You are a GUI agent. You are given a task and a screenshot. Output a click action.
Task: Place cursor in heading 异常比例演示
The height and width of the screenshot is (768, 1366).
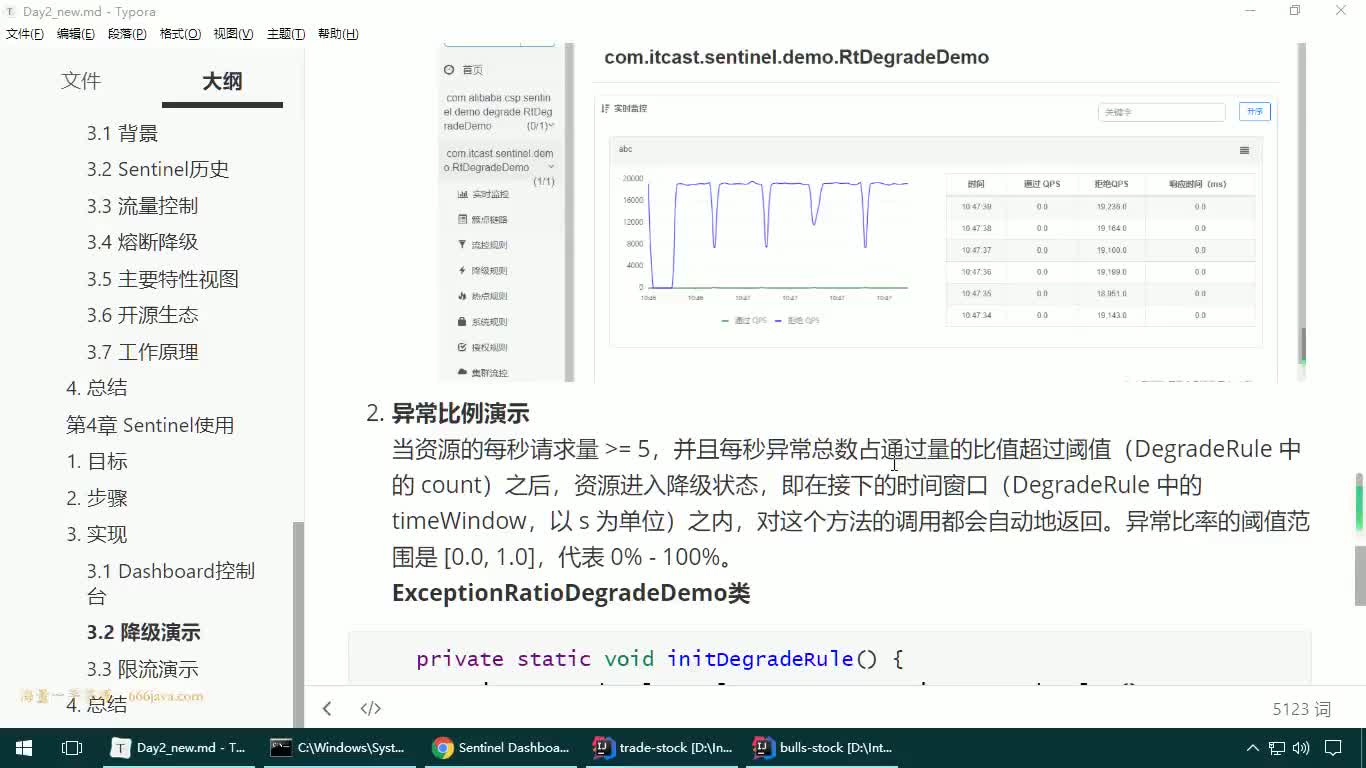tap(460, 413)
